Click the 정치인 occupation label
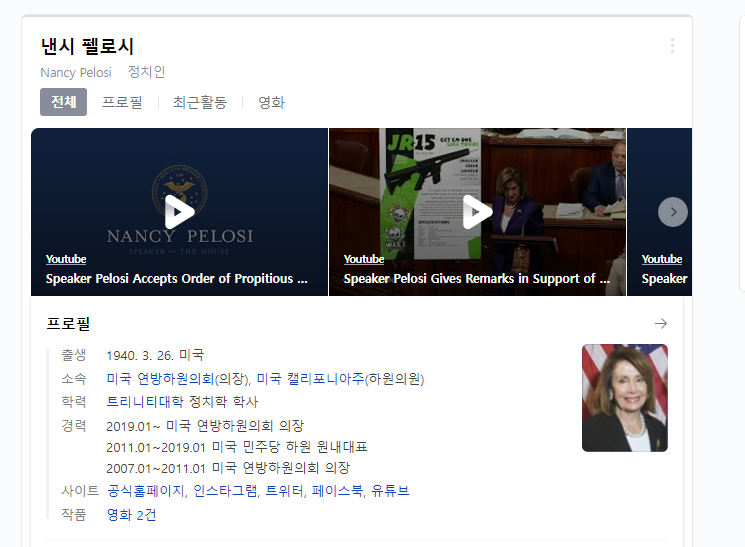The height and width of the screenshot is (547, 745). (x=146, y=72)
